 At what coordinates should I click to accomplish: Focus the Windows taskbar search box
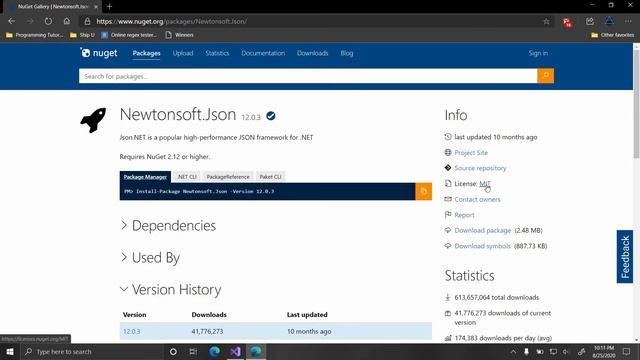[x=93, y=351]
